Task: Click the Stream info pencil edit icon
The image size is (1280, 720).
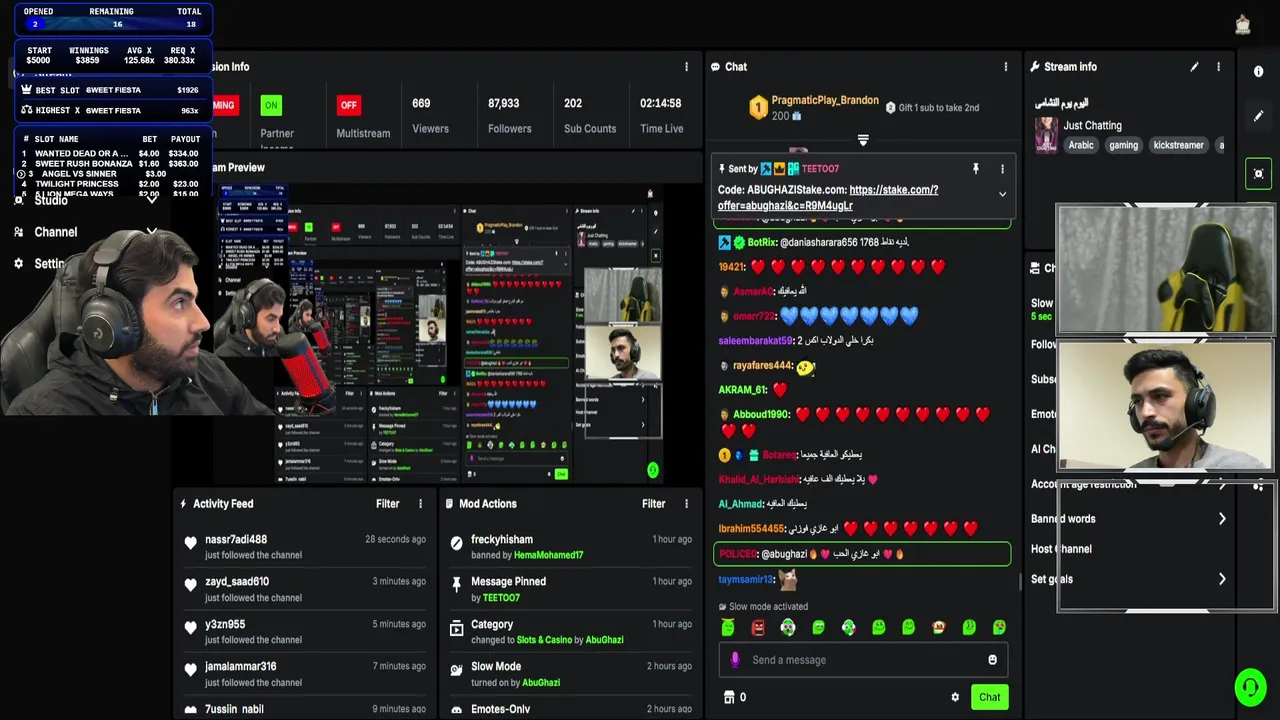Action: click(1194, 67)
